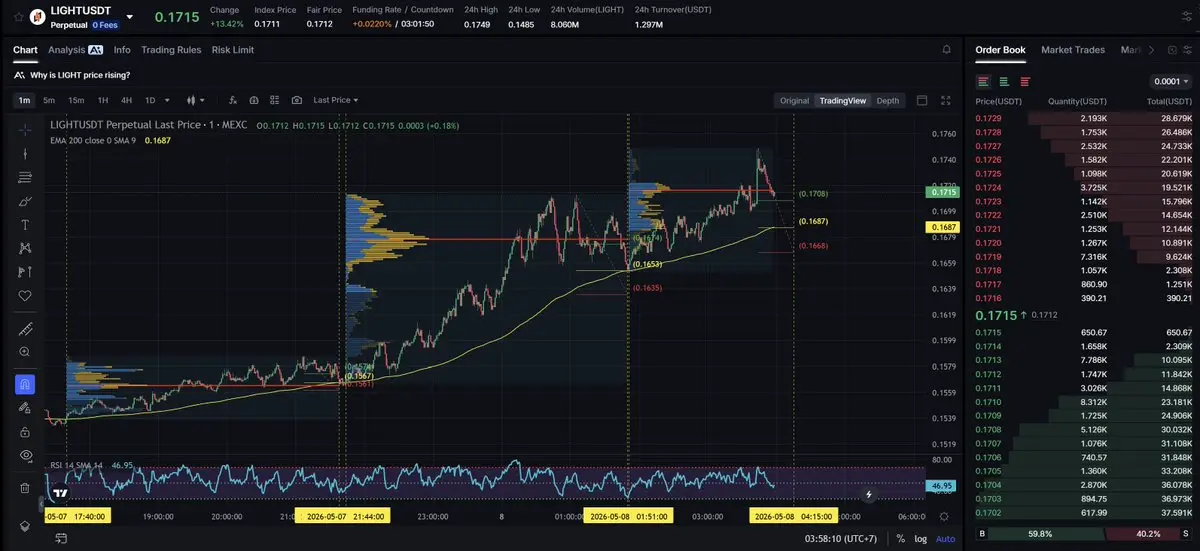Toggle lock drawing tools padlock
The width and height of the screenshot is (1200, 551).
pos(25,431)
